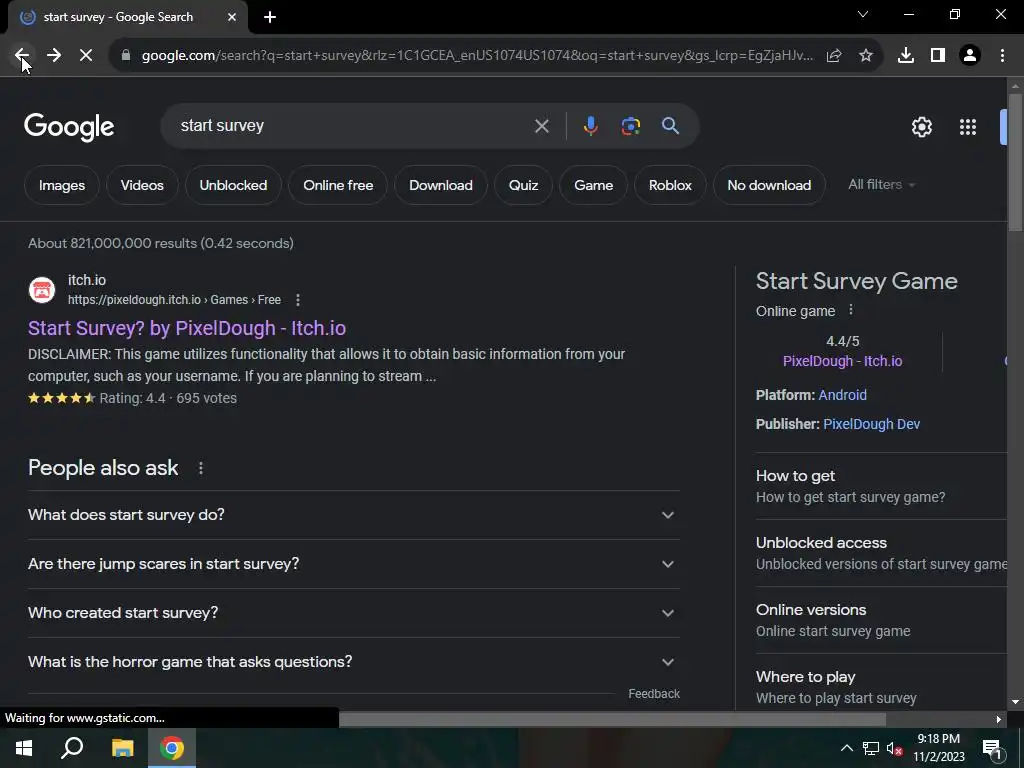The height and width of the screenshot is (768, 1024).
Task: Select the Download filter chip
Action: pyautogui.click(x=441, y=185)
